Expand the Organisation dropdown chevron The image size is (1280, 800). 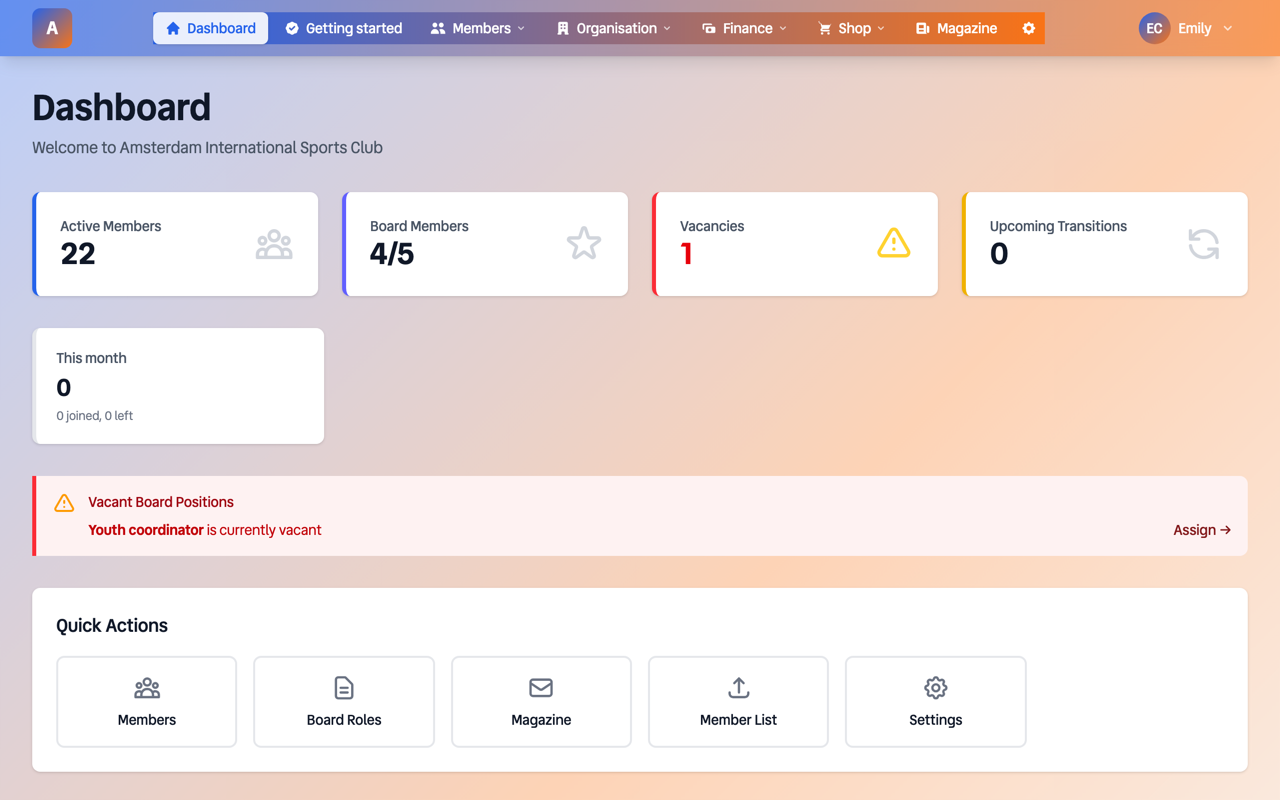point(667,29)
